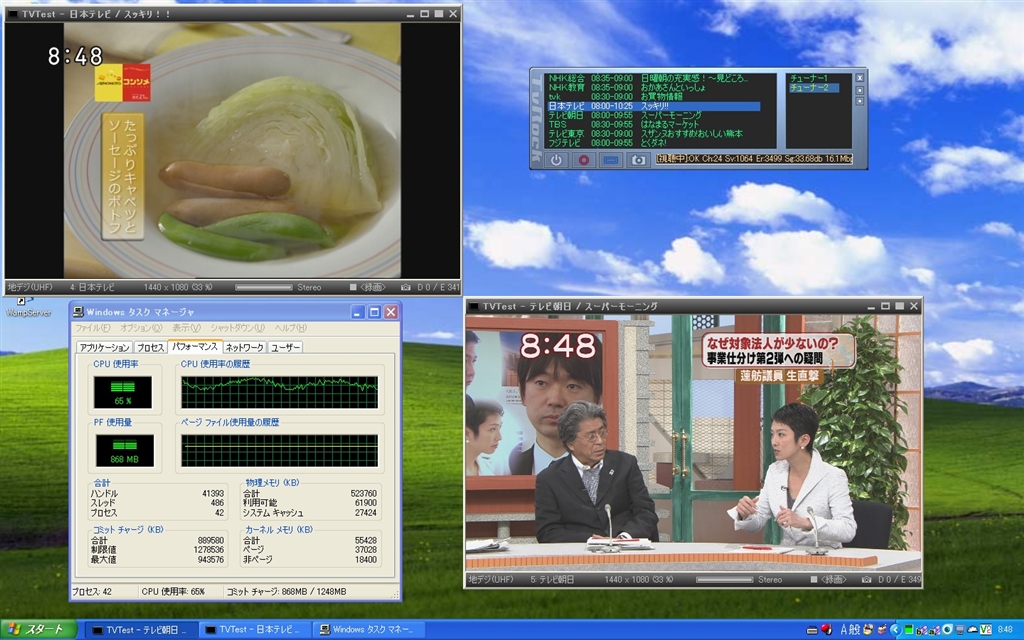Switch to the アプリケーション tab
The width and height of the screenshot is (1024, 640).
pos(104,347)
